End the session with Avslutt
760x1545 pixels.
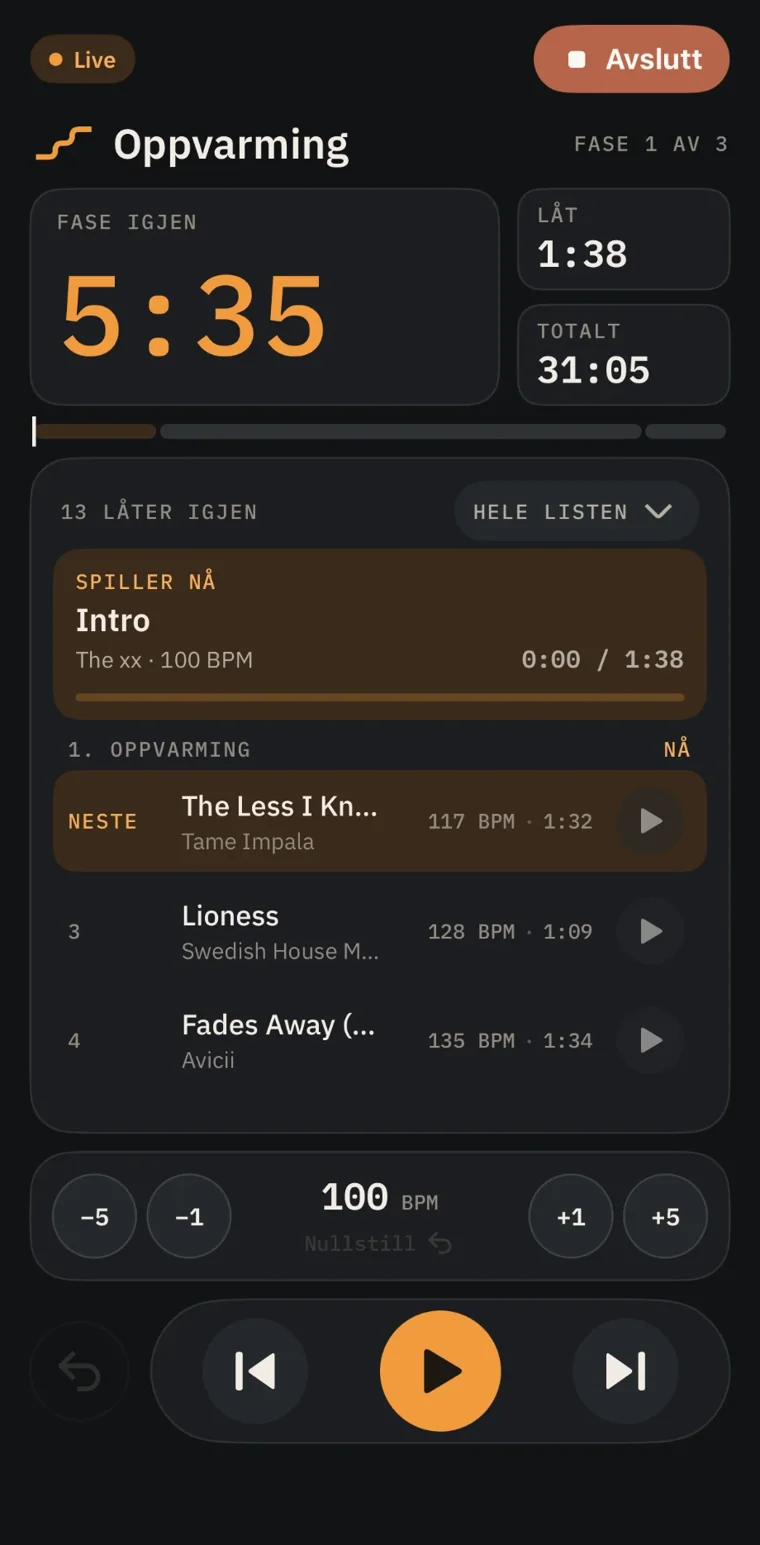pyautogui.click(x=631, y=59)
